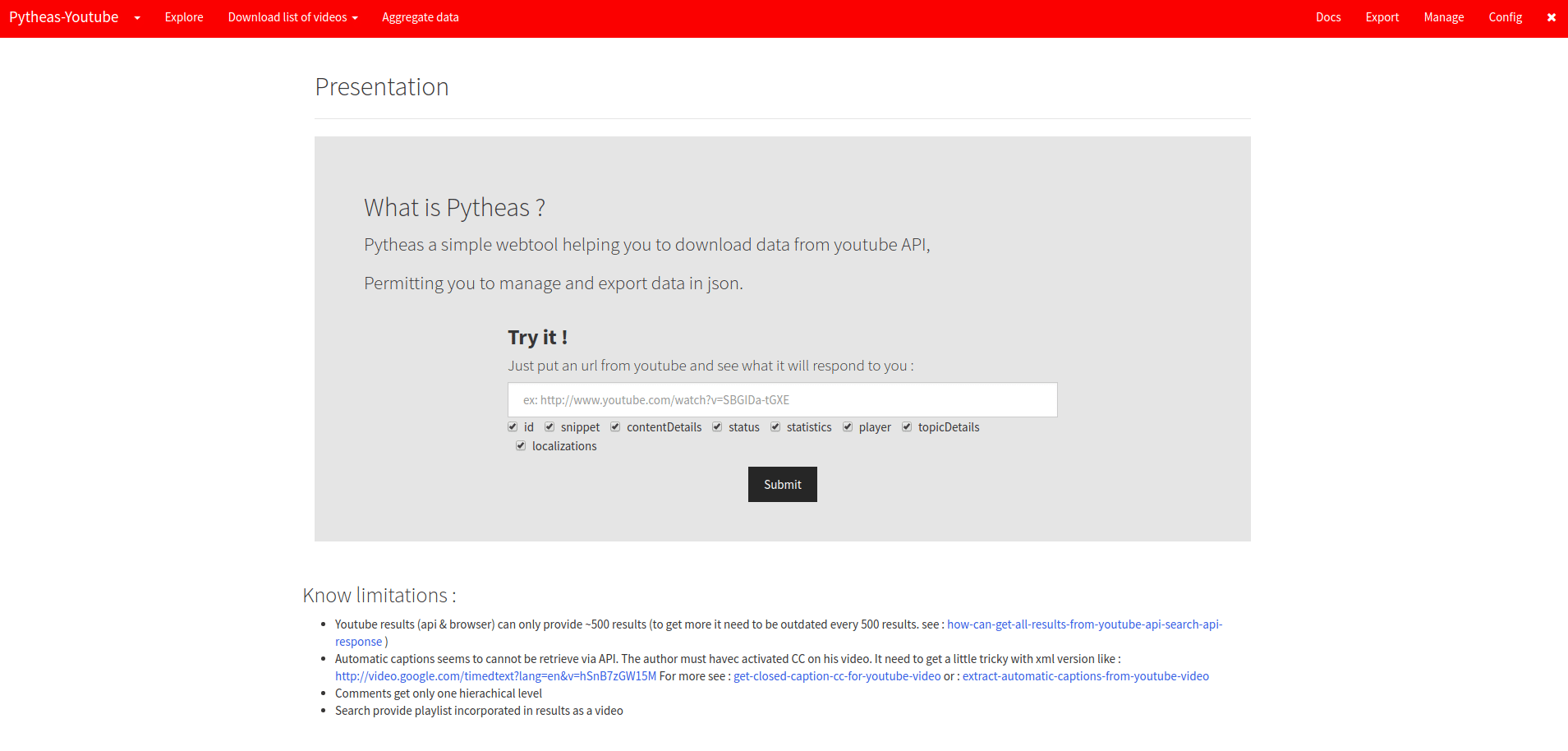Open Aggregate data in the navbar
Viewport: 1568px width, 751px height.
coord(421,17)
